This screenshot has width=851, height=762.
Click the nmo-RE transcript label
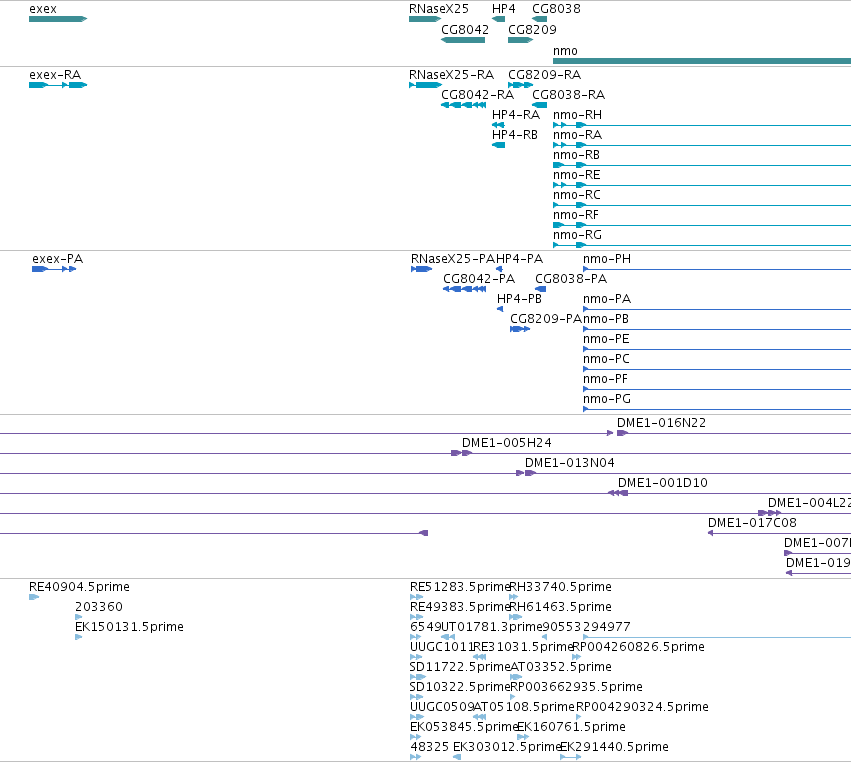pyautogui.click(x=576, y=175)
